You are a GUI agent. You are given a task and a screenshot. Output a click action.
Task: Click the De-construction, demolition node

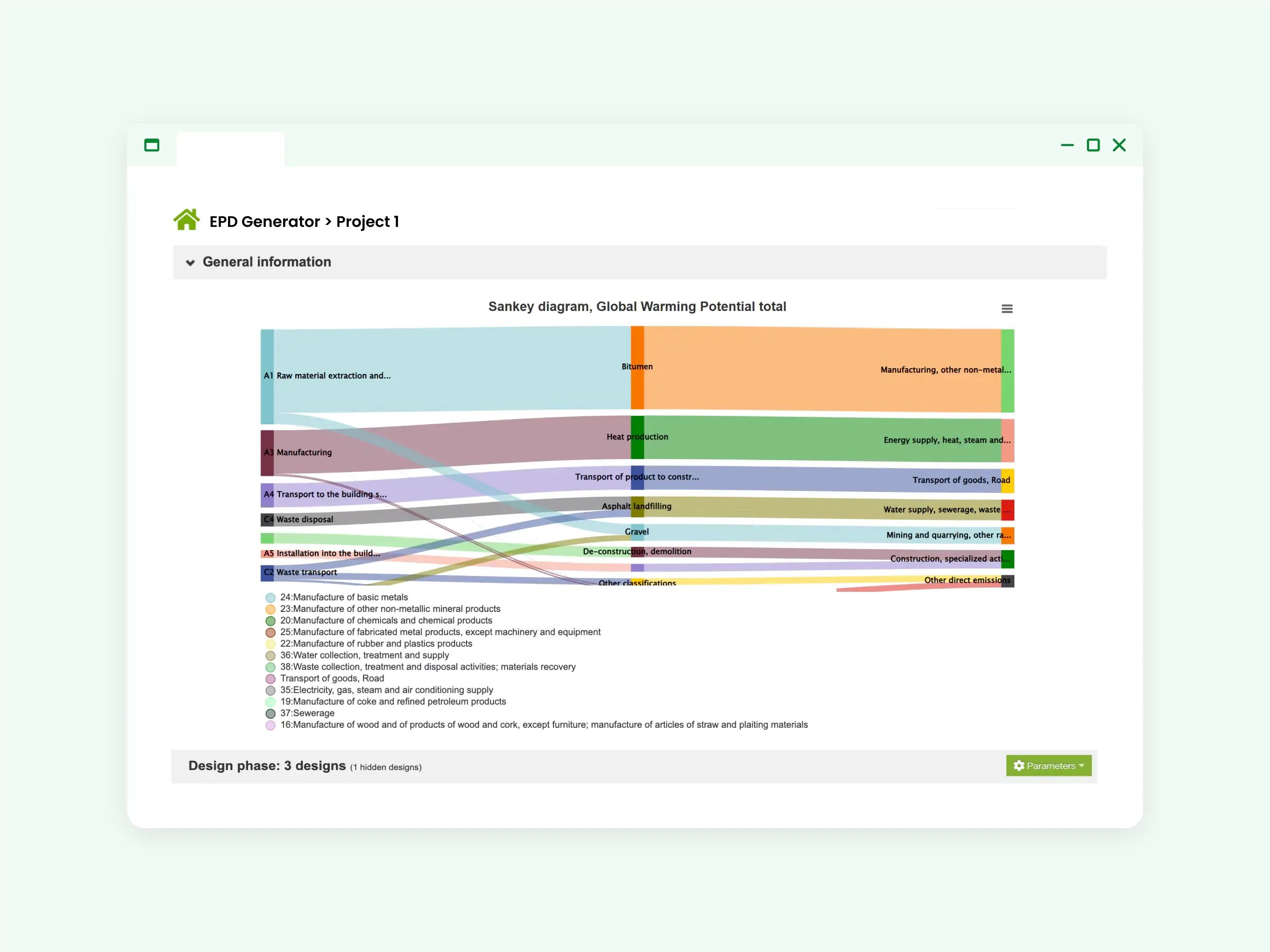tap(637, 552)
